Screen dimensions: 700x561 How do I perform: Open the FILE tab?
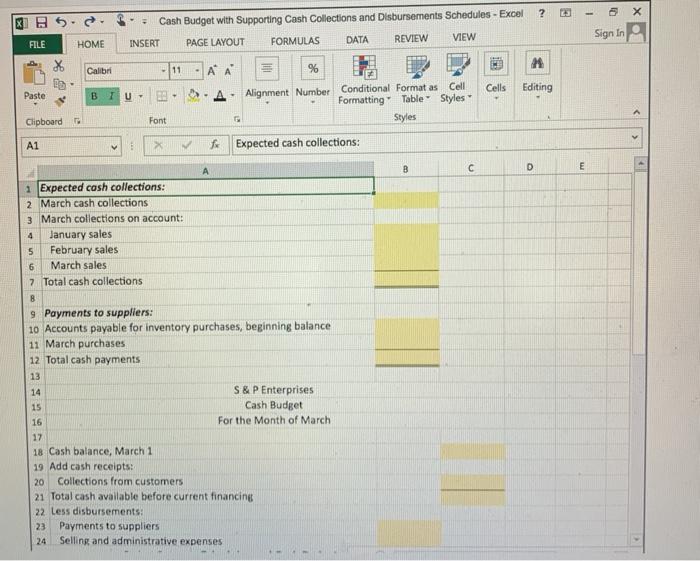37,45
